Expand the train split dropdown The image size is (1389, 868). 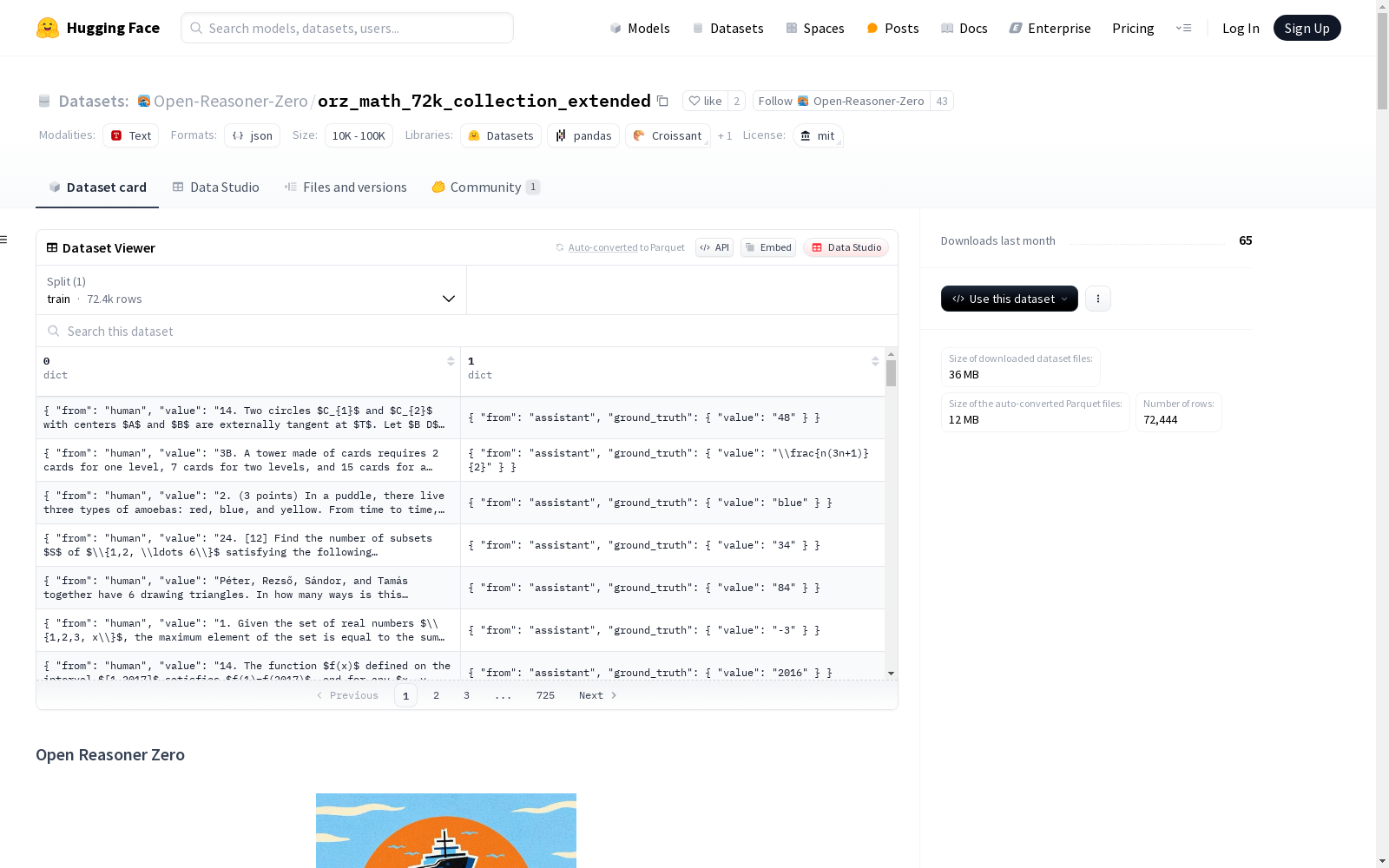[x=251, y=290]
